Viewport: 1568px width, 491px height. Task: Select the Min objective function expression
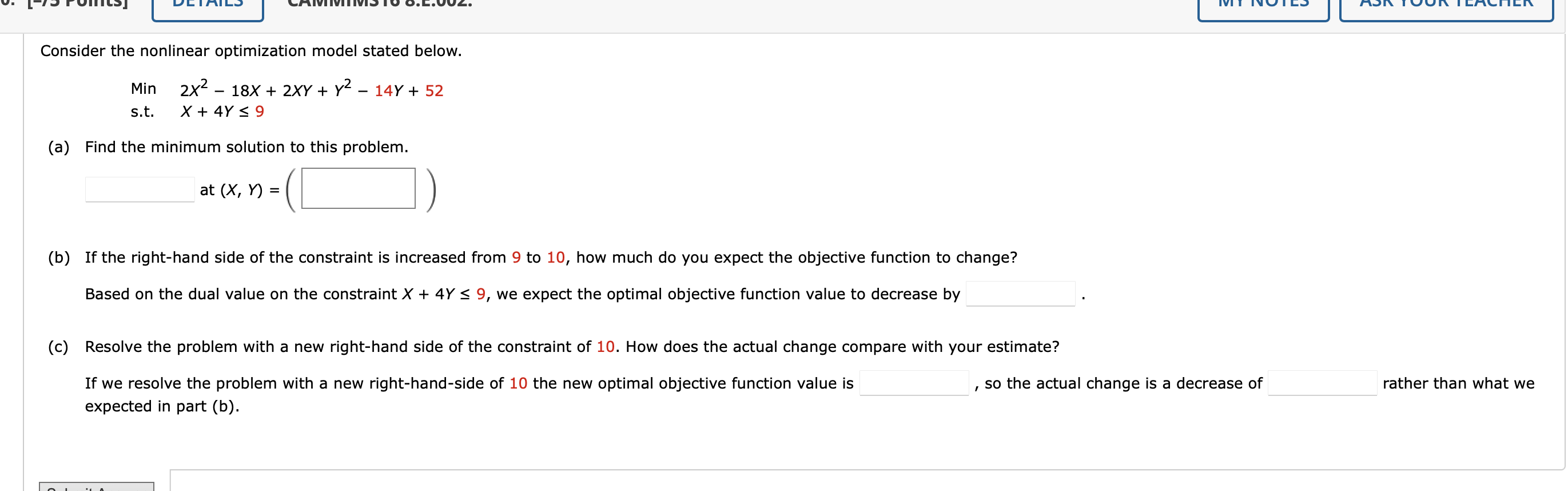point(311,90)
